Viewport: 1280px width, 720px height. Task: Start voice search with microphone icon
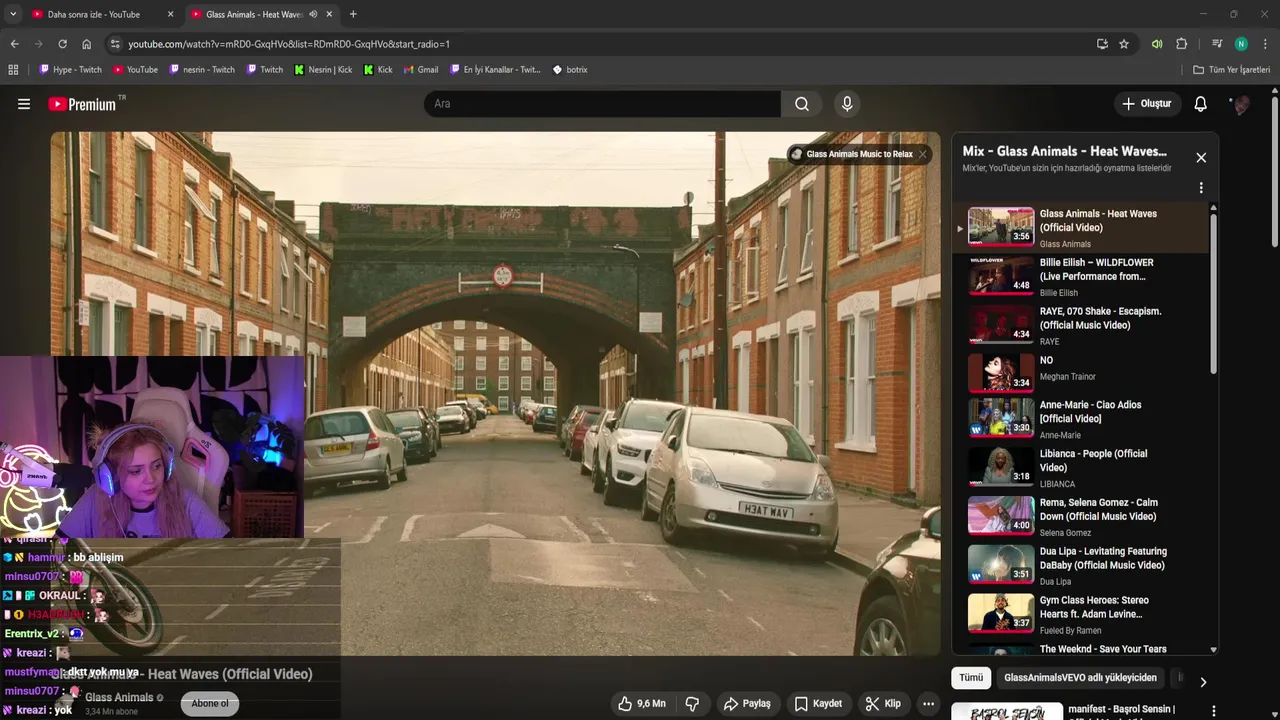pyautogui.click(x=847, y=104)
